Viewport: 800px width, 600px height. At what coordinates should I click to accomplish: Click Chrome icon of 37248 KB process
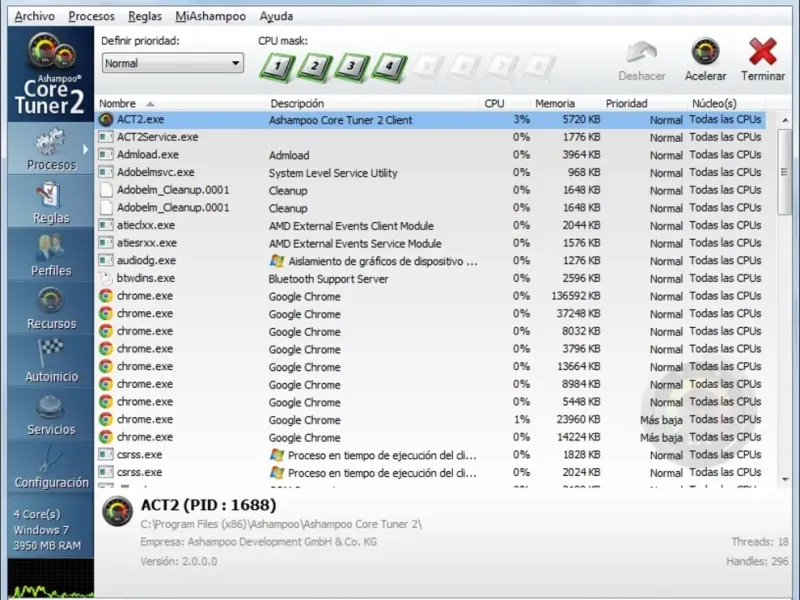coord(106,313)
